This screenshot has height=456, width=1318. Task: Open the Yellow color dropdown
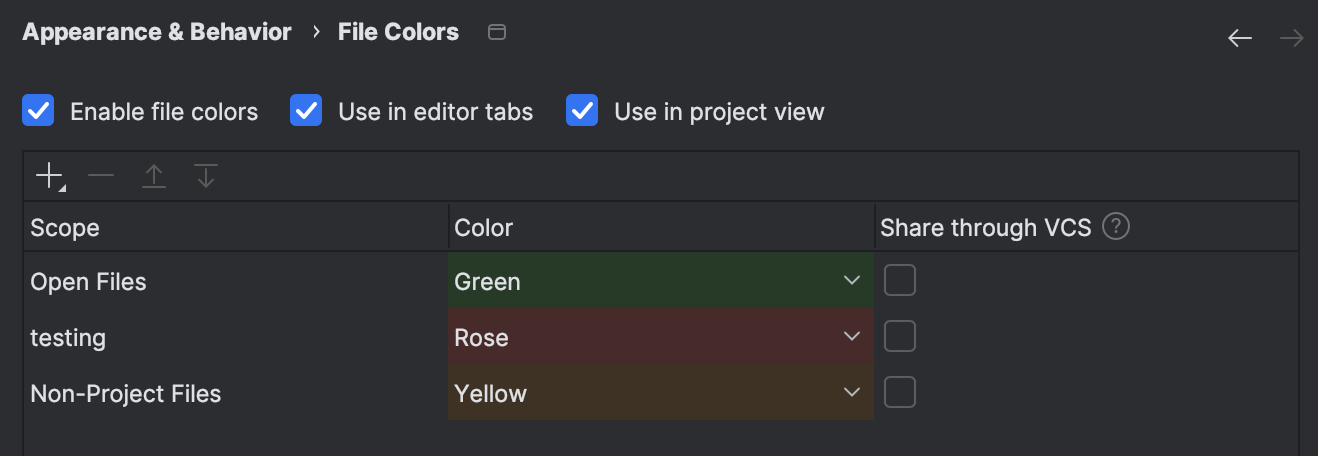point(852,393)
